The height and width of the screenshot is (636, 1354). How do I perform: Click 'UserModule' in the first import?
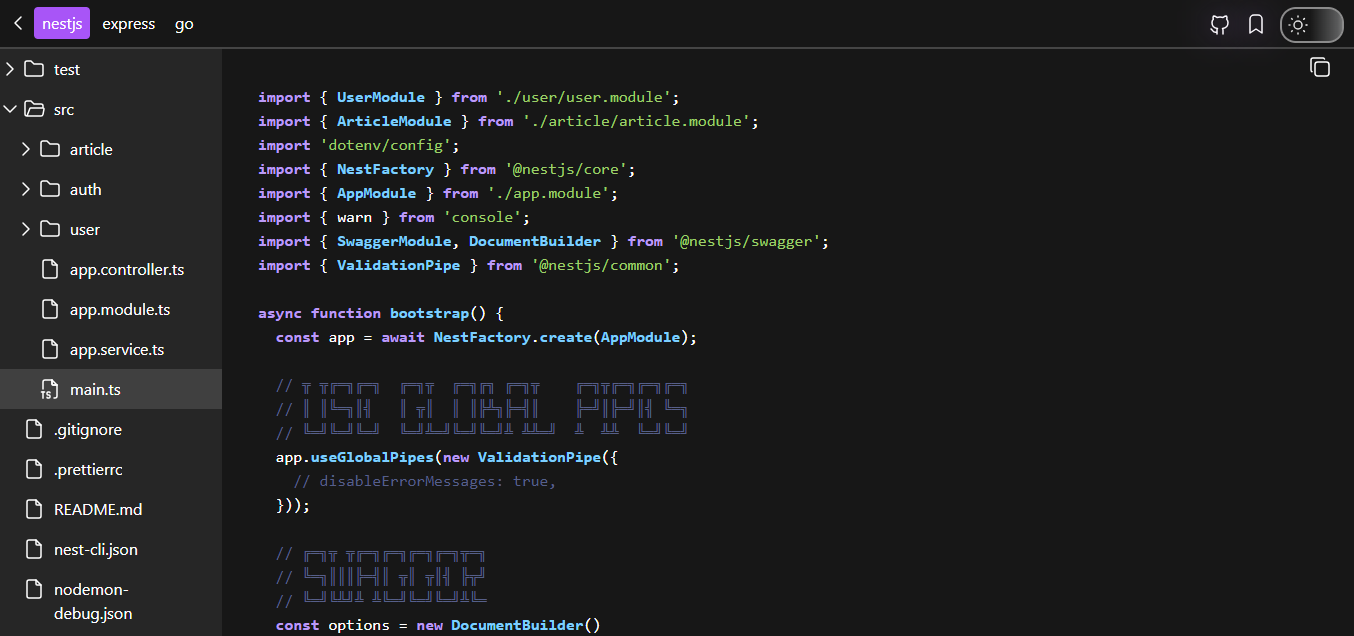(381, 97)
